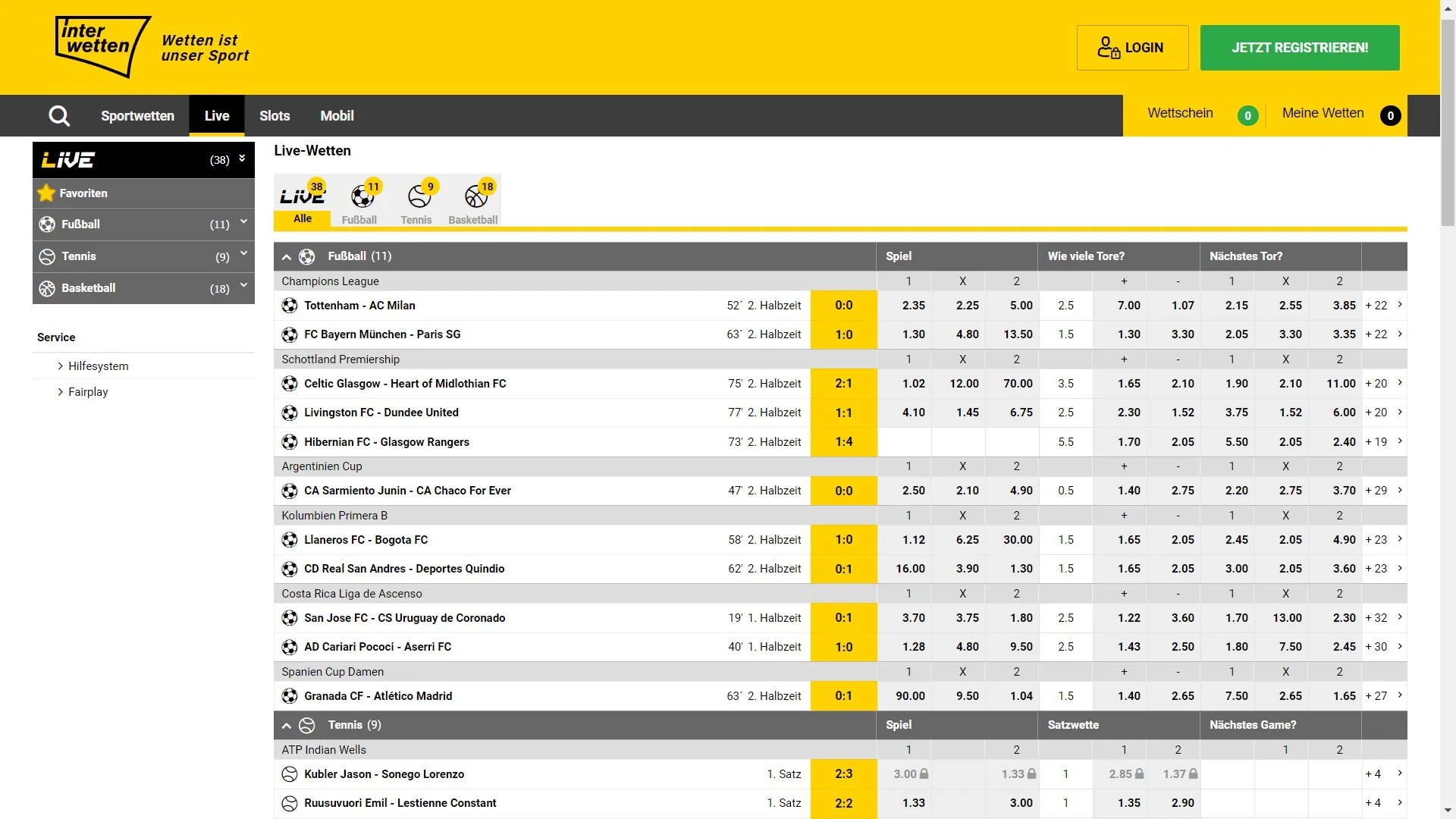This screenshot has width=1456, height=819.
Task: Click ball icon beside Llaneros FC - Bogota FC
Action: 290,540
